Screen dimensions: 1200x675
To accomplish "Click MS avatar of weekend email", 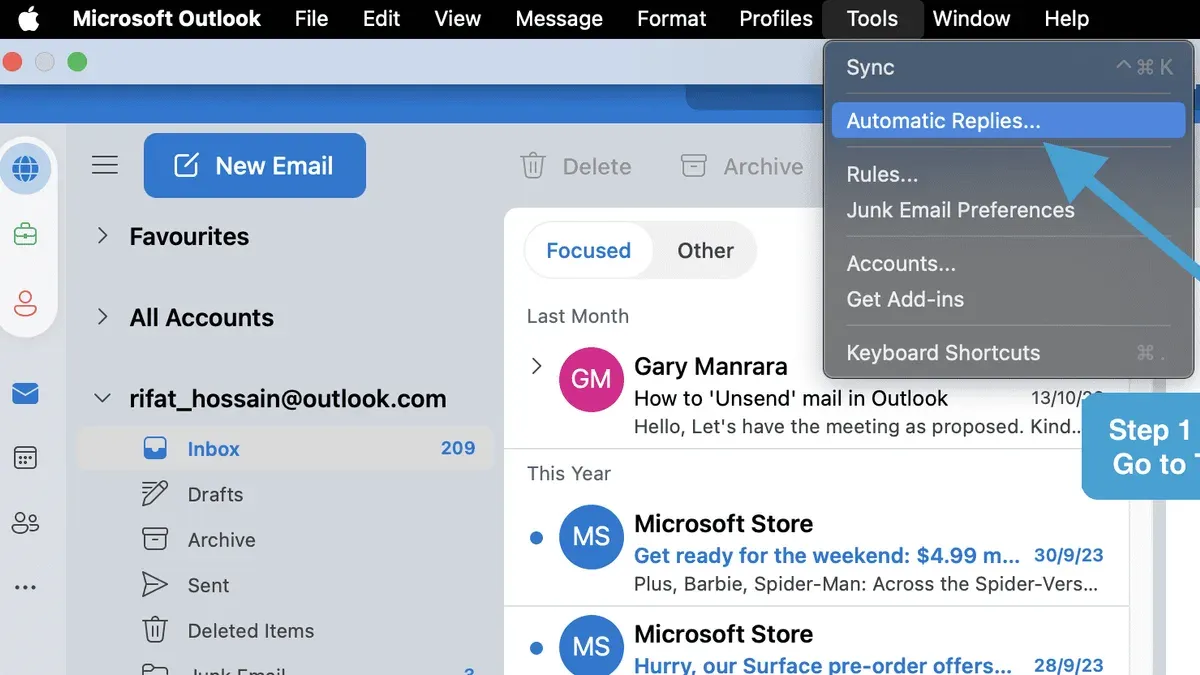I will tap(590, 537).
